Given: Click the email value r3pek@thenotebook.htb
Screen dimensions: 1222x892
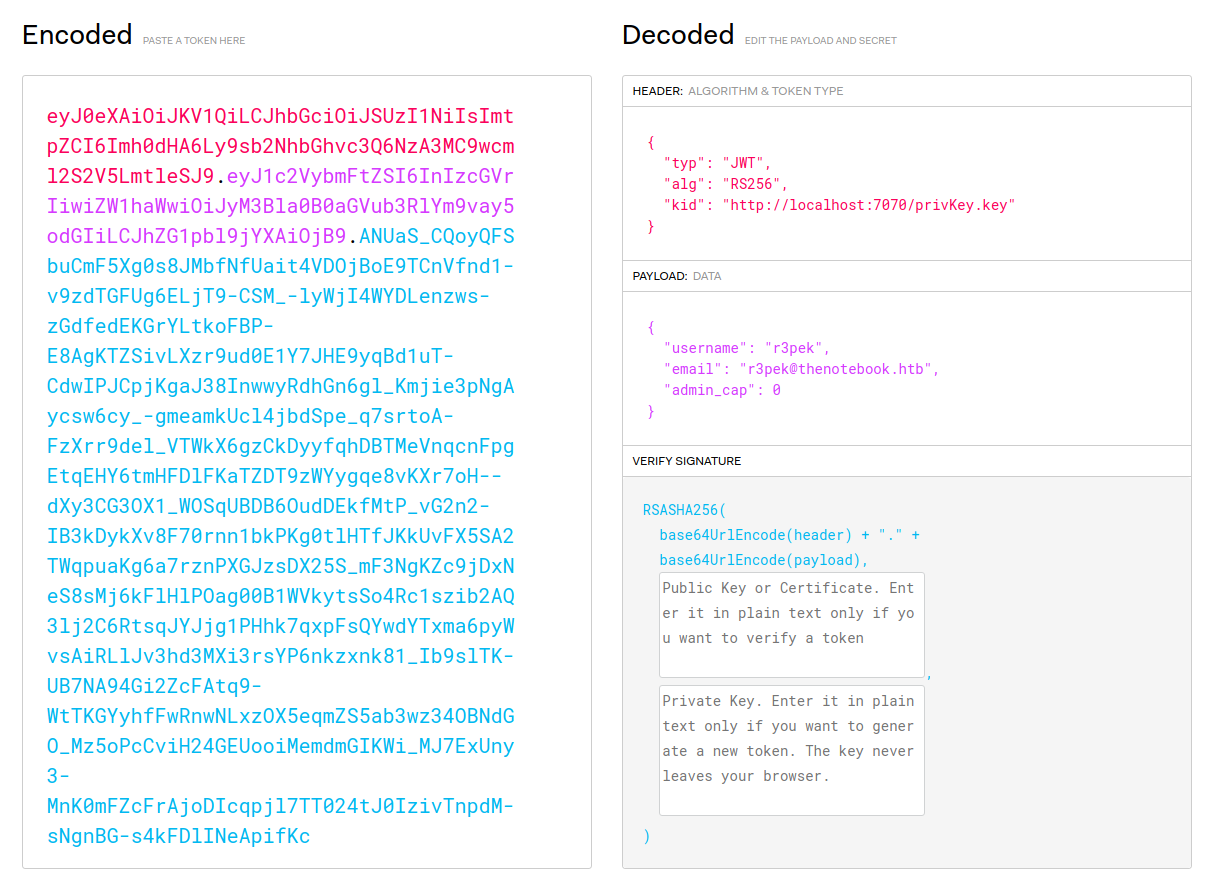Looking at the screenshot, I should point(845,369).
